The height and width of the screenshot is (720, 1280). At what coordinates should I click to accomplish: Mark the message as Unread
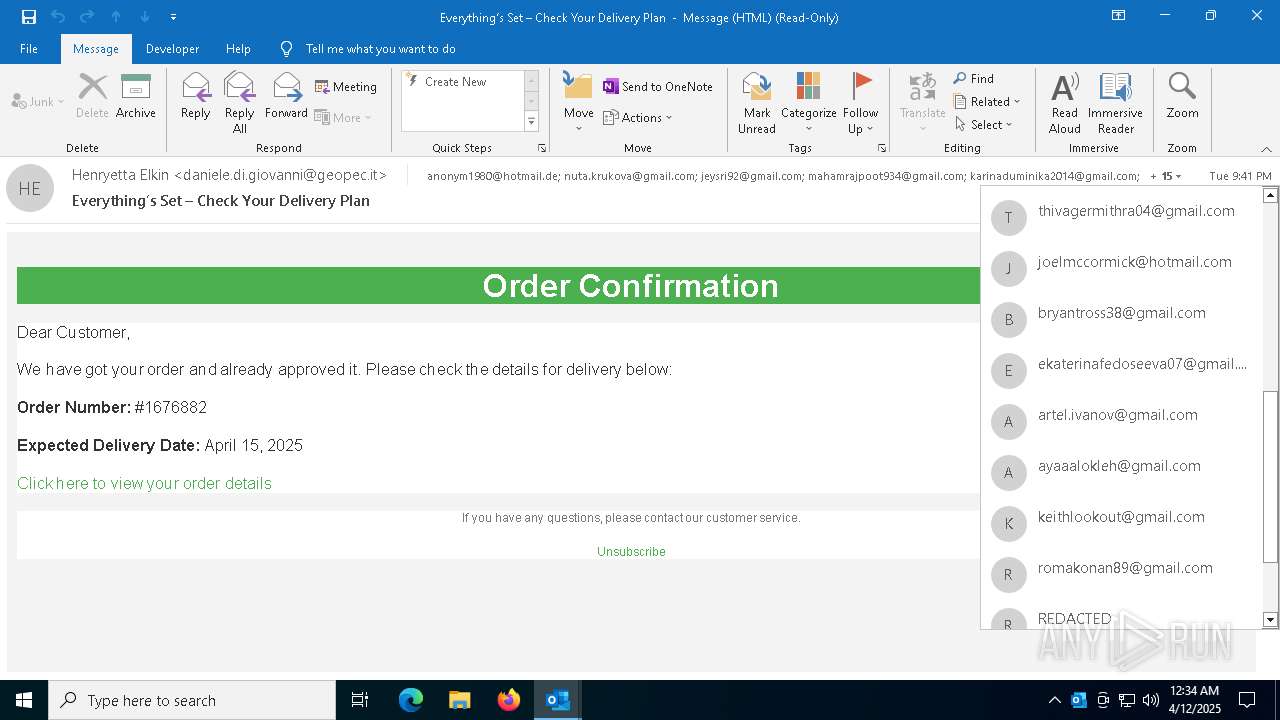pos(757,102)
